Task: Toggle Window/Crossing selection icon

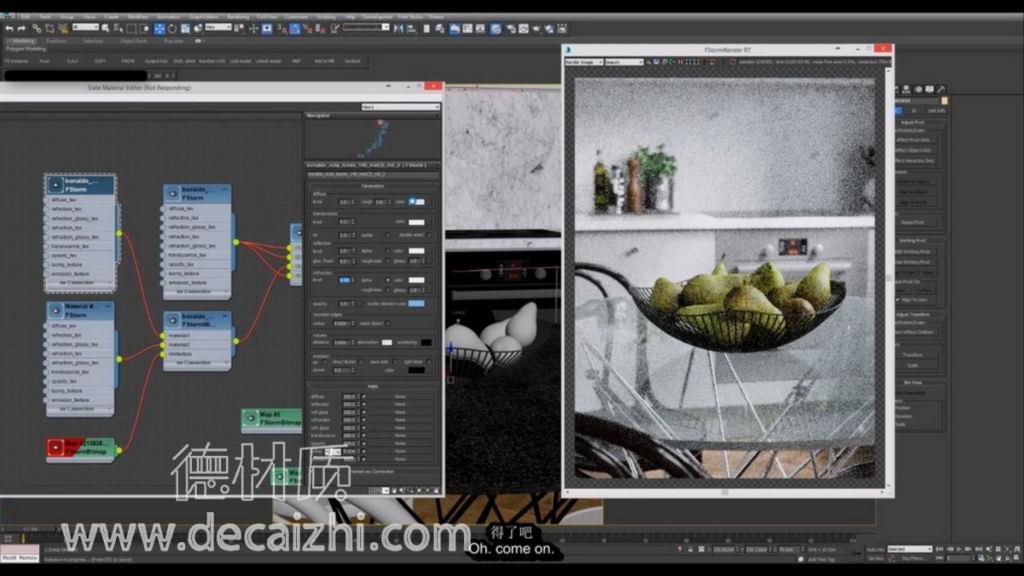Action: pos(144,29)
